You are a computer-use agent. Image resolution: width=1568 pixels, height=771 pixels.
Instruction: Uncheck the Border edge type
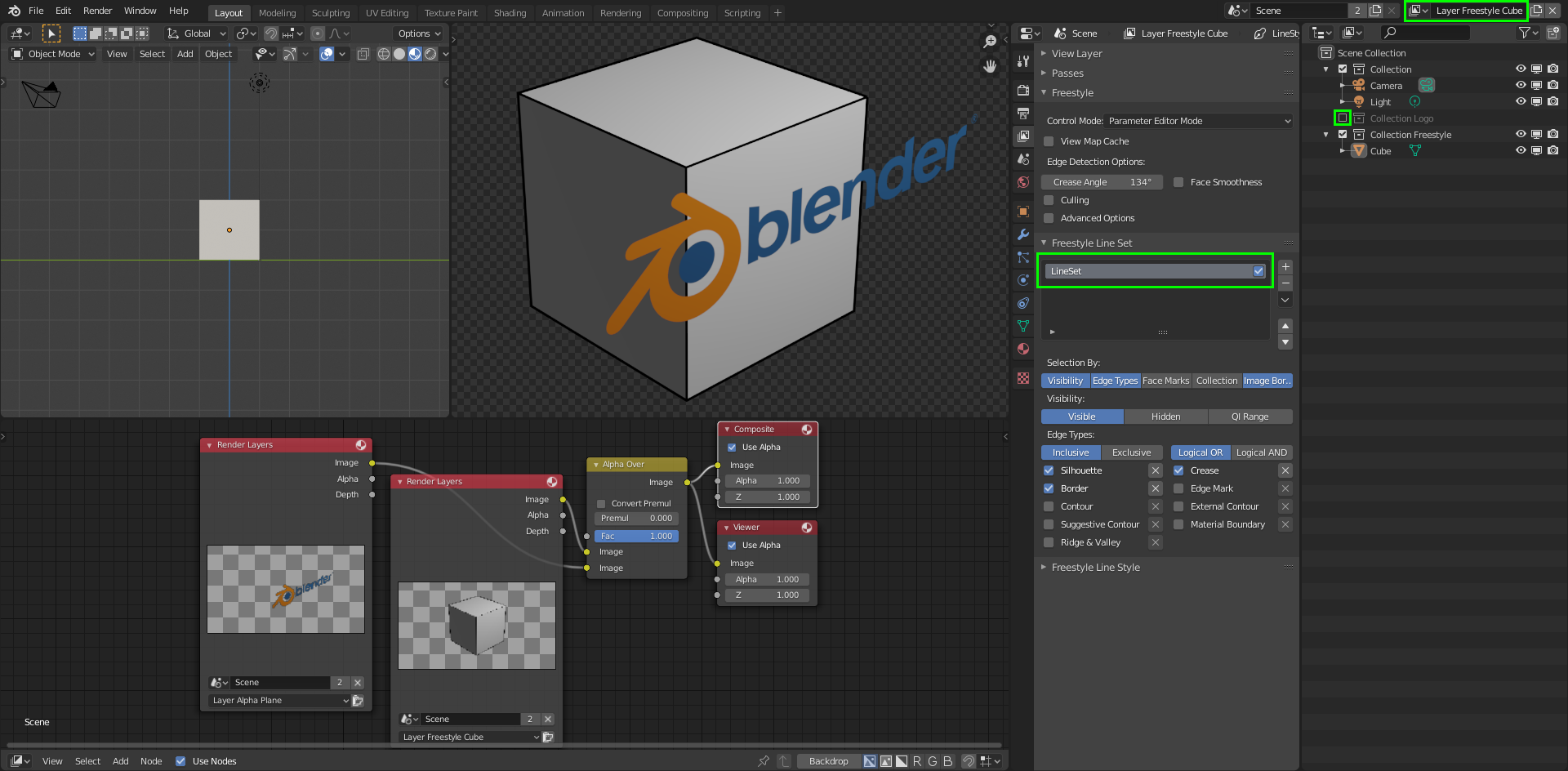pos(1049,488)
